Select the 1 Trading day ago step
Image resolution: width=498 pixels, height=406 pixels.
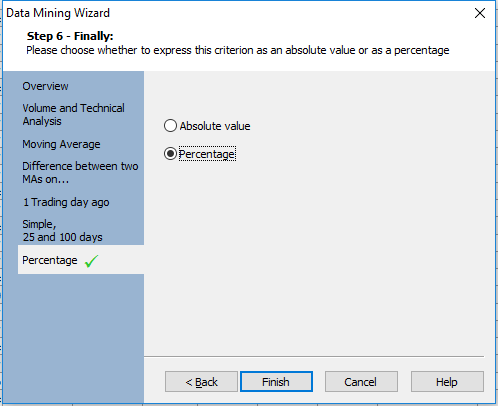click(66, 202)
